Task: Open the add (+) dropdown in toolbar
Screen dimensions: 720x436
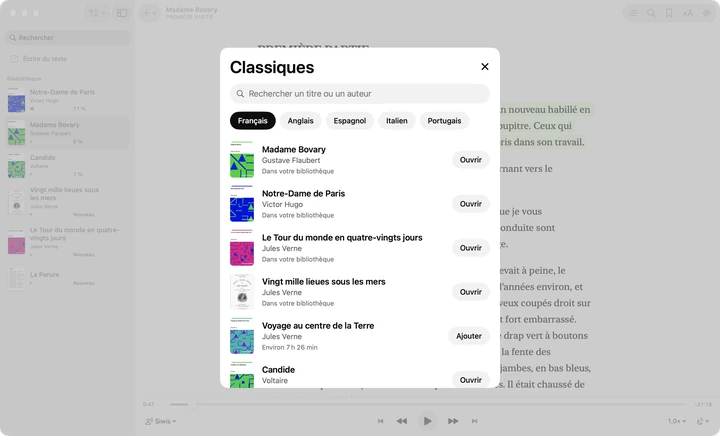Action: (x=149, y=13)
